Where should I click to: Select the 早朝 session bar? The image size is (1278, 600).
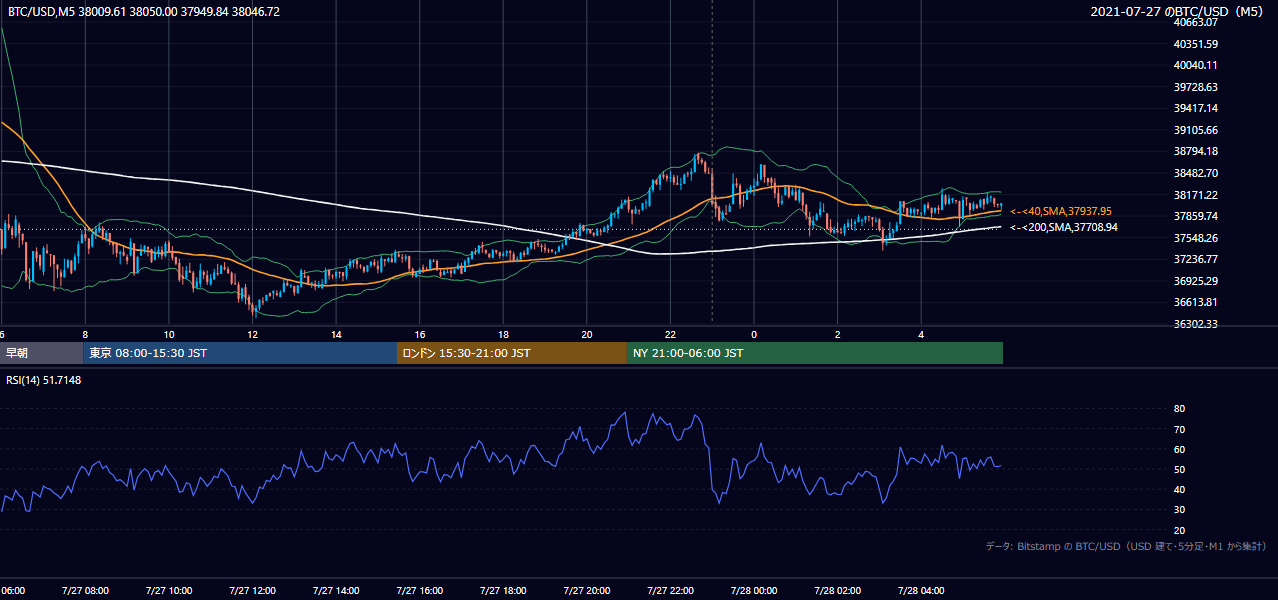(x=42, y=353)
